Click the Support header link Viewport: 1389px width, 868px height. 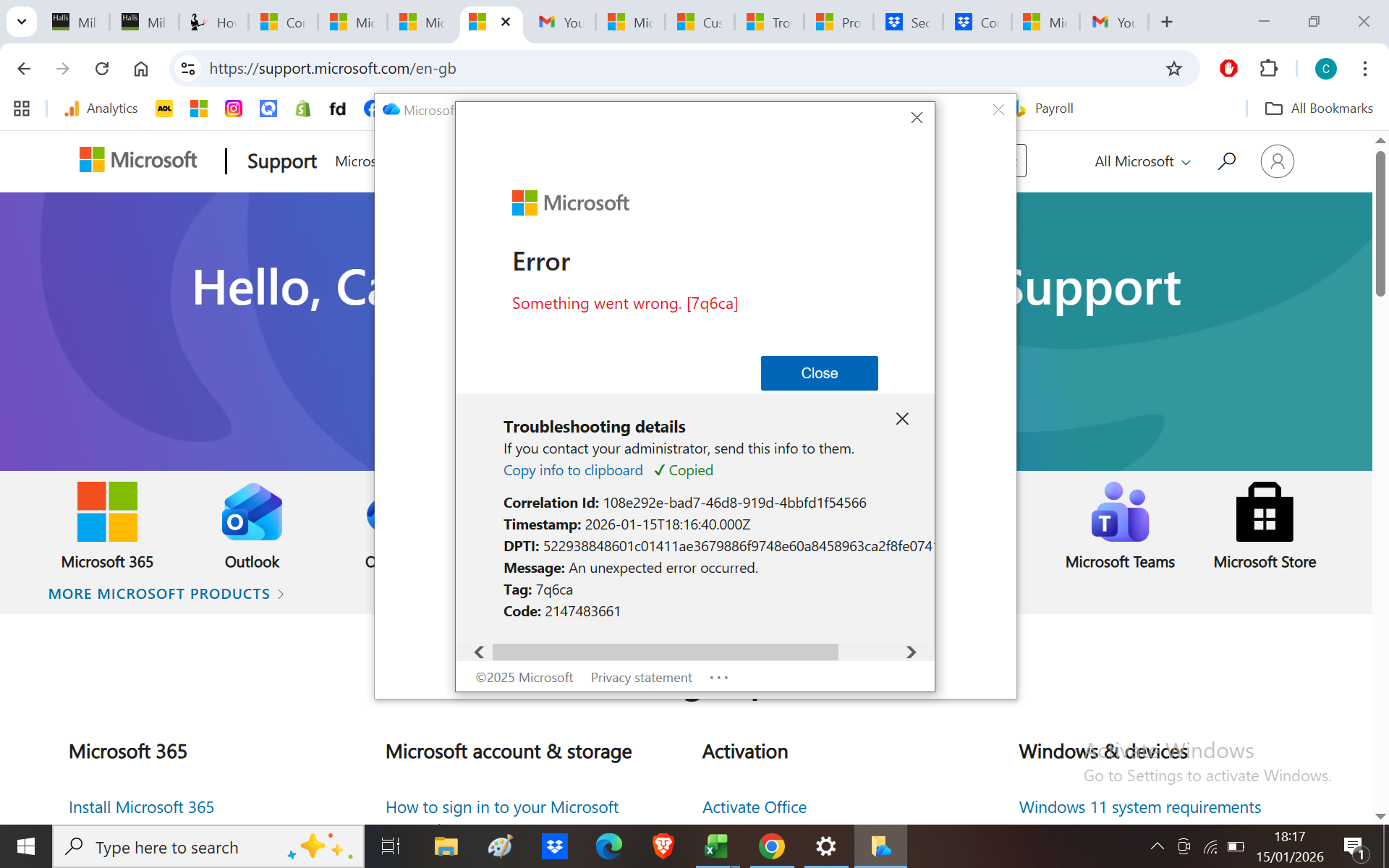point(281,161)
